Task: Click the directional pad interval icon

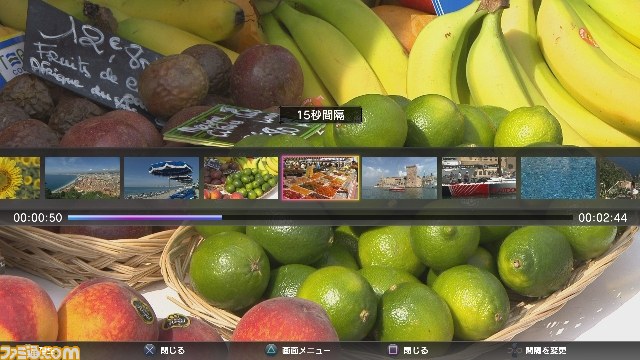Action: tap(514, 350)
